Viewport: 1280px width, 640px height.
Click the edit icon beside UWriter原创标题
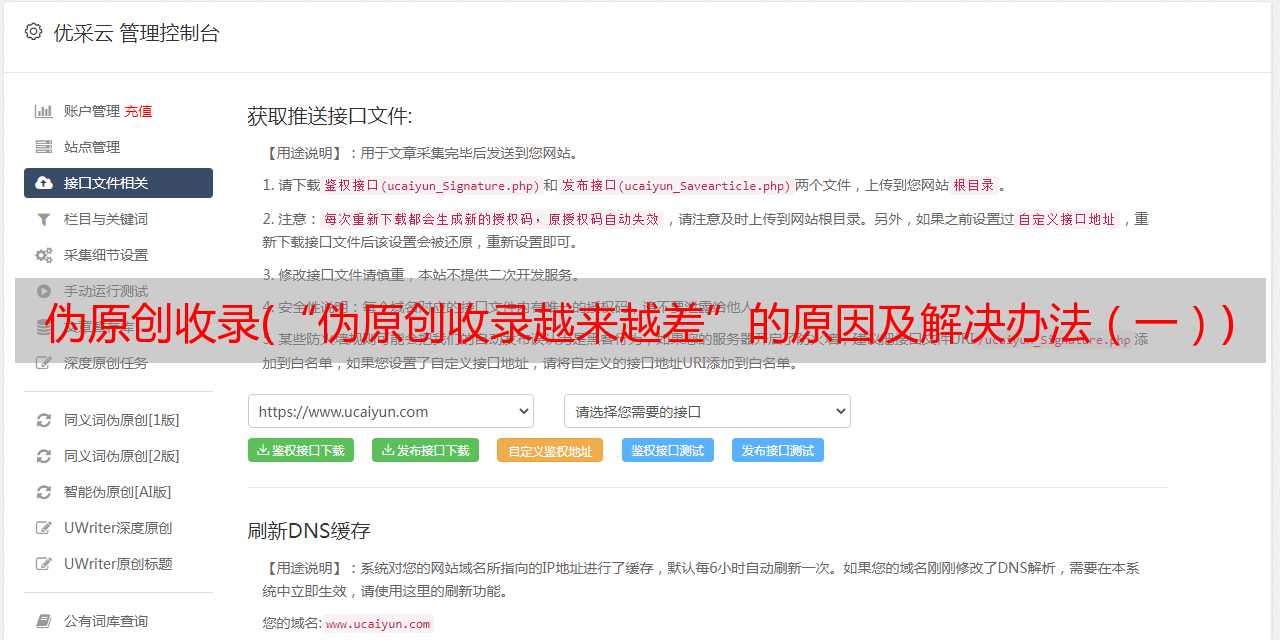pos(44,564)
